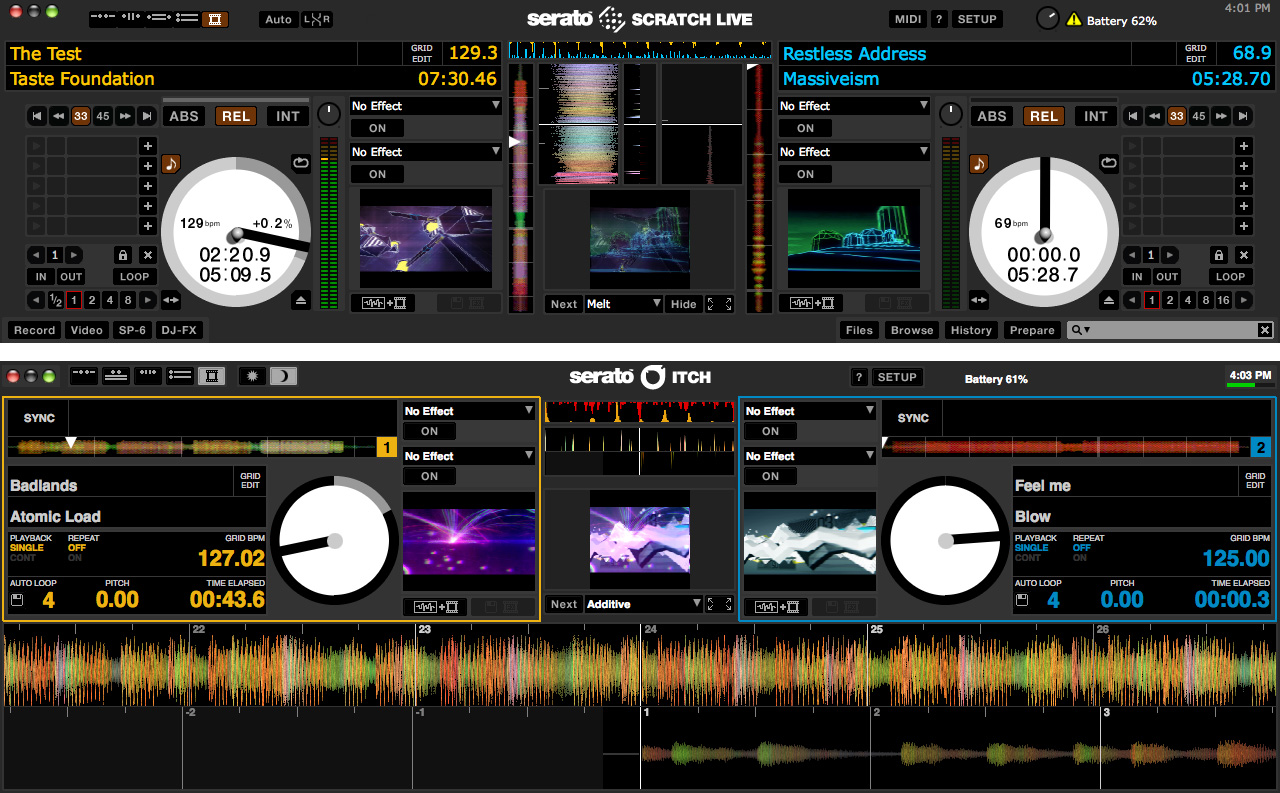Click the loop lock padlock on left deck
Viewport: 1280px width, 793px height.
click(122, 255)
